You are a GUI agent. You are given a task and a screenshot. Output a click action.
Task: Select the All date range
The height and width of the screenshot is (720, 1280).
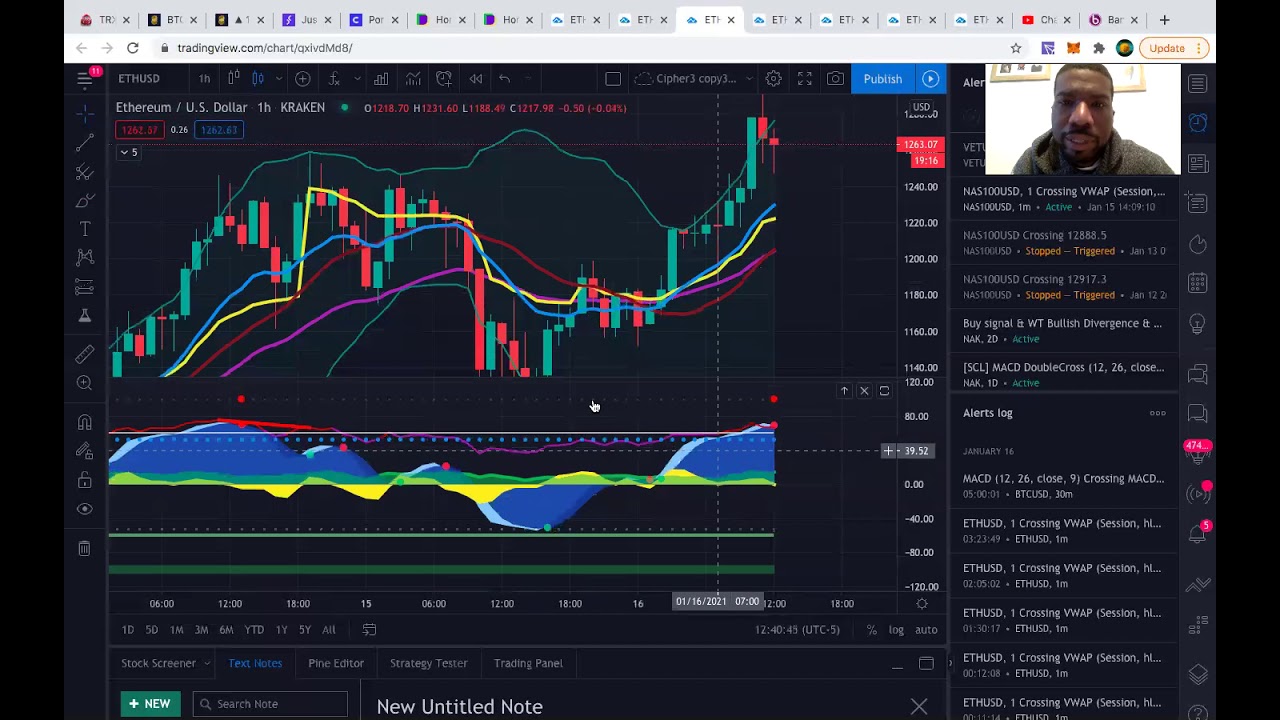pyautogui.click(x=329, y=629)
